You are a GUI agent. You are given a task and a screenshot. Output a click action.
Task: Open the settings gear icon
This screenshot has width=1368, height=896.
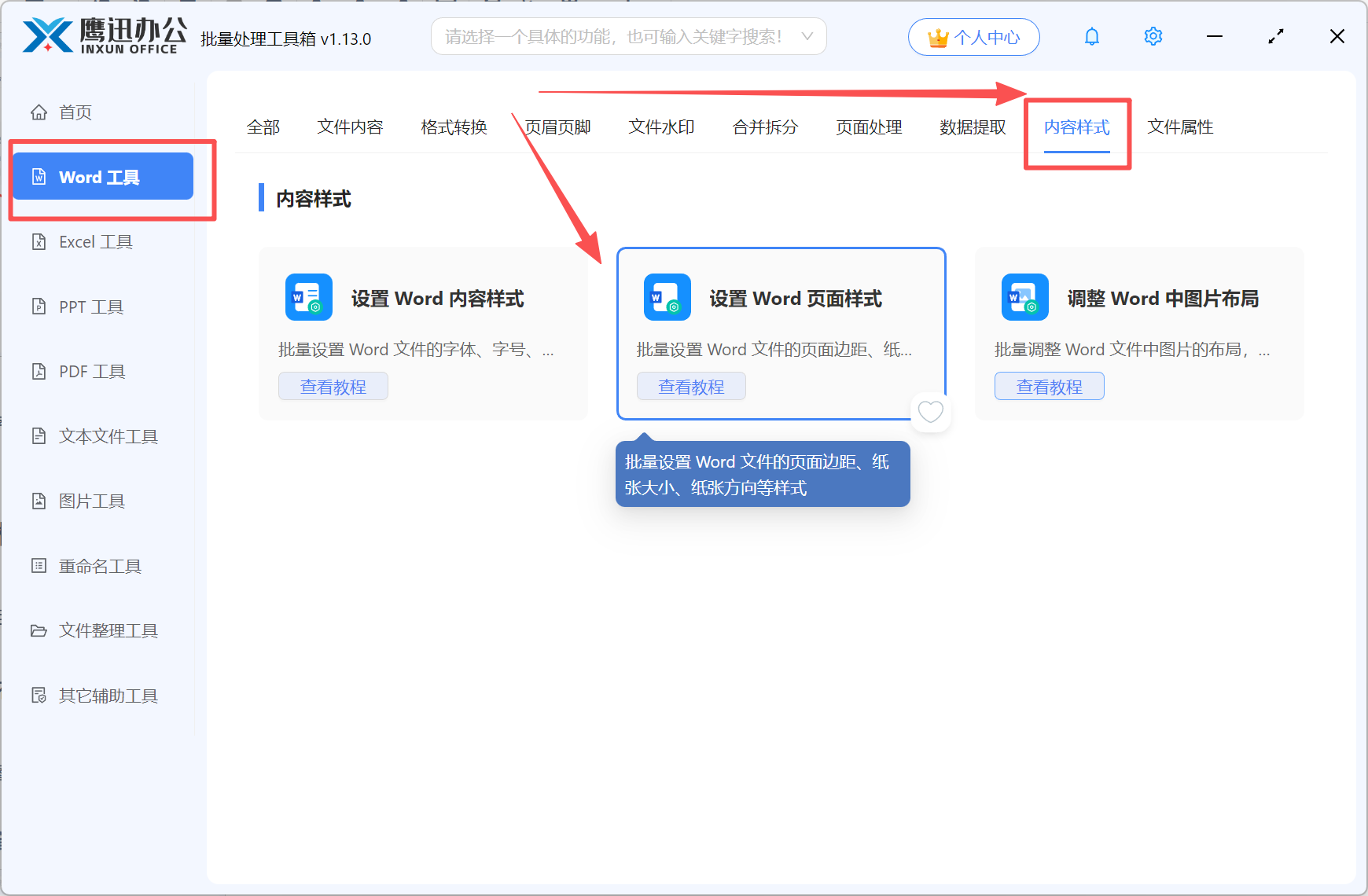coord(1153,36)
